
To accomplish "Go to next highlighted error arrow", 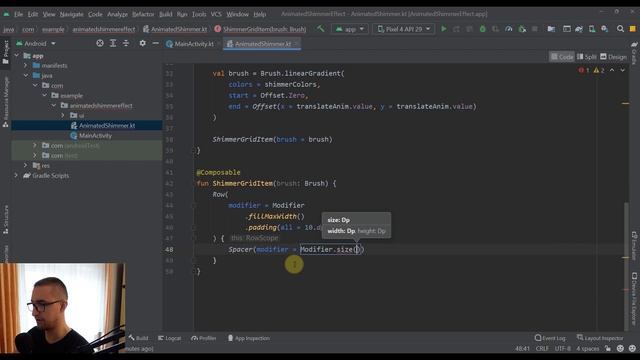I will click(622, 70).
